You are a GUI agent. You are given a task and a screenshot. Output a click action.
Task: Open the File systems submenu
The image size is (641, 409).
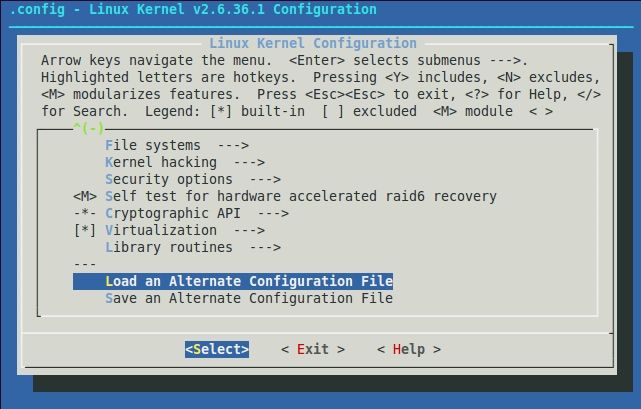point(177,145)
